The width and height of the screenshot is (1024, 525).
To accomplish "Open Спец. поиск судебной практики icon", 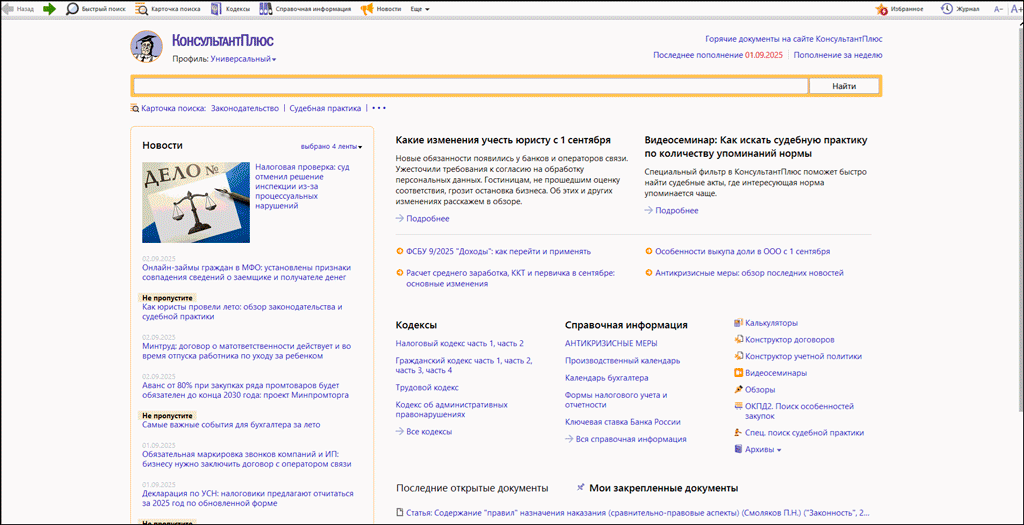I will click(739, 432).
